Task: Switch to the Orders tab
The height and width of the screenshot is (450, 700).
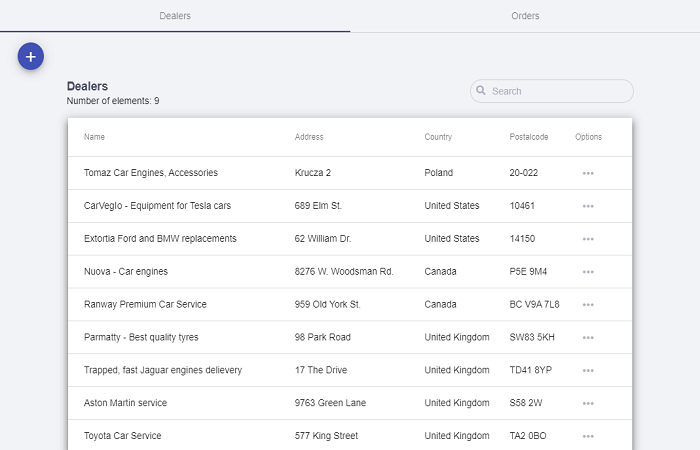Action: coord(525,16)
